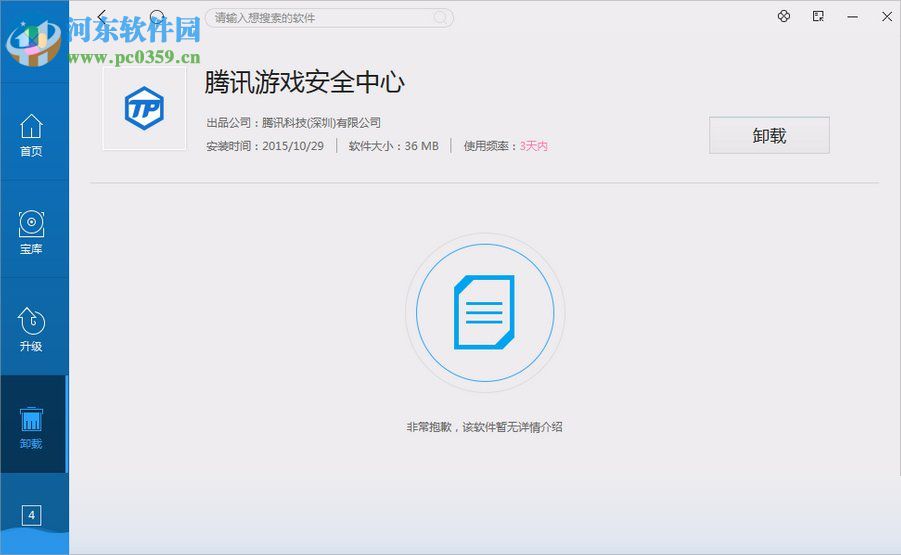The width and height of the screenshot is (901, 555).
Task: Open the mini-window mode icon in title bar
Action: [818, 17]
